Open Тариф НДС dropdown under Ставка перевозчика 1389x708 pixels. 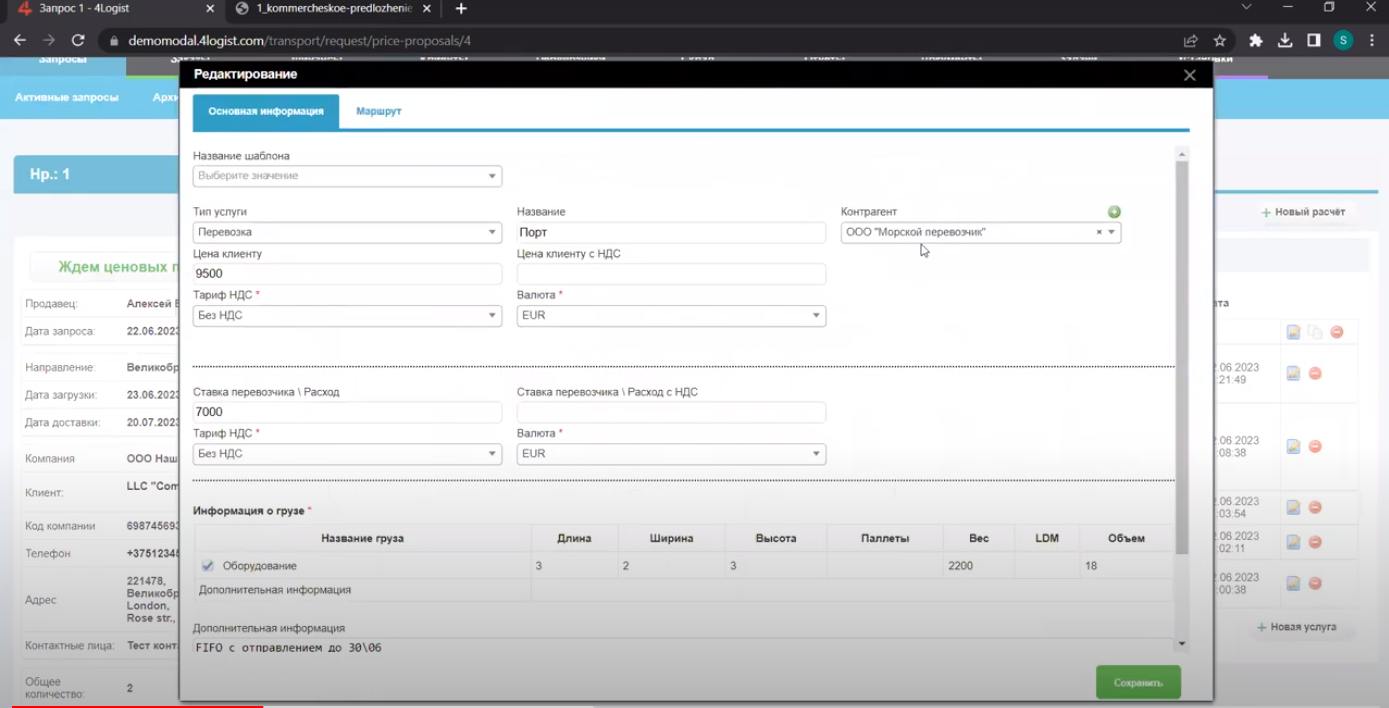[x=347, y=454]
